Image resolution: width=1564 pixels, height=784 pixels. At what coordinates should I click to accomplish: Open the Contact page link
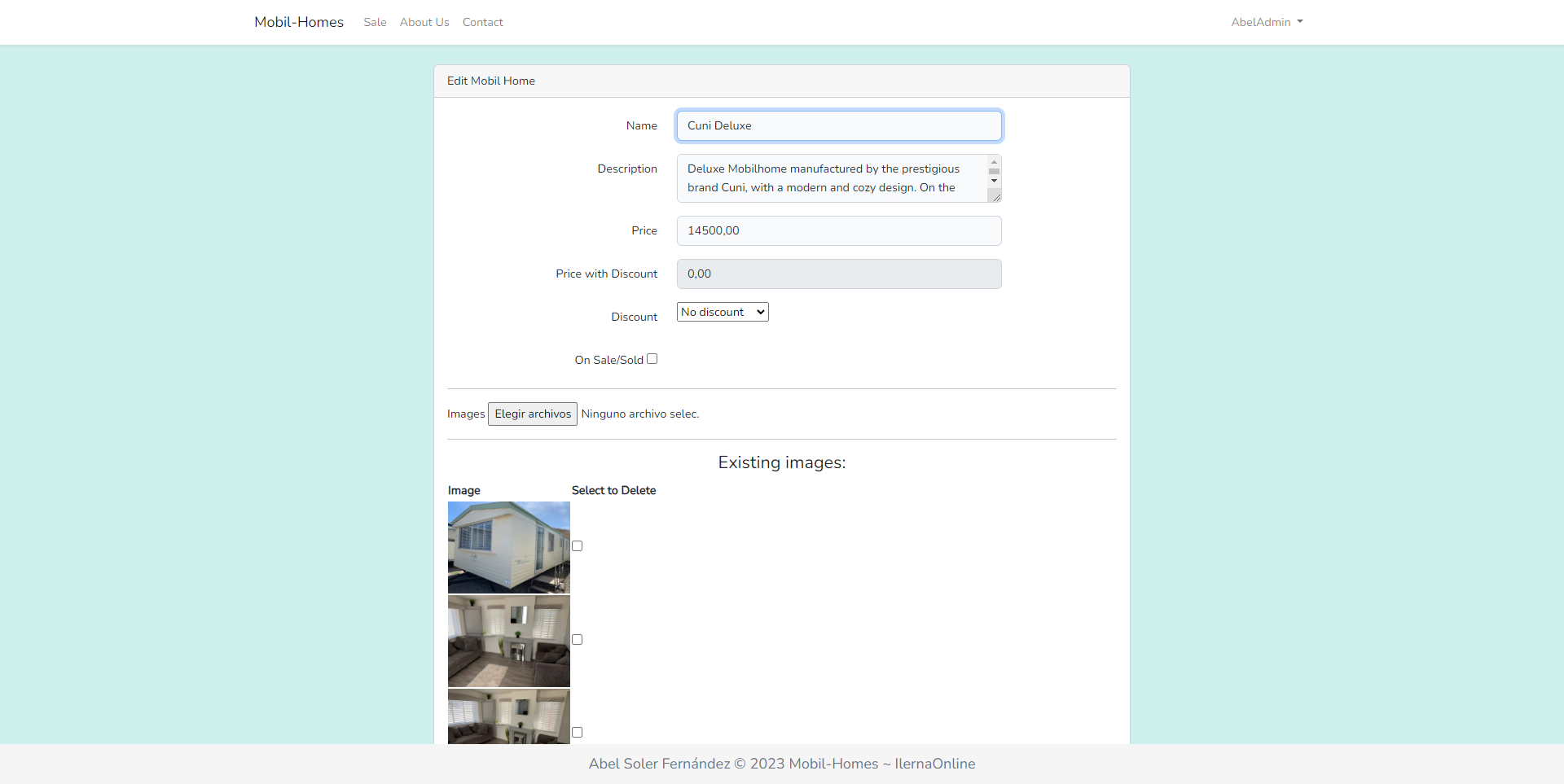click(482, 22)
